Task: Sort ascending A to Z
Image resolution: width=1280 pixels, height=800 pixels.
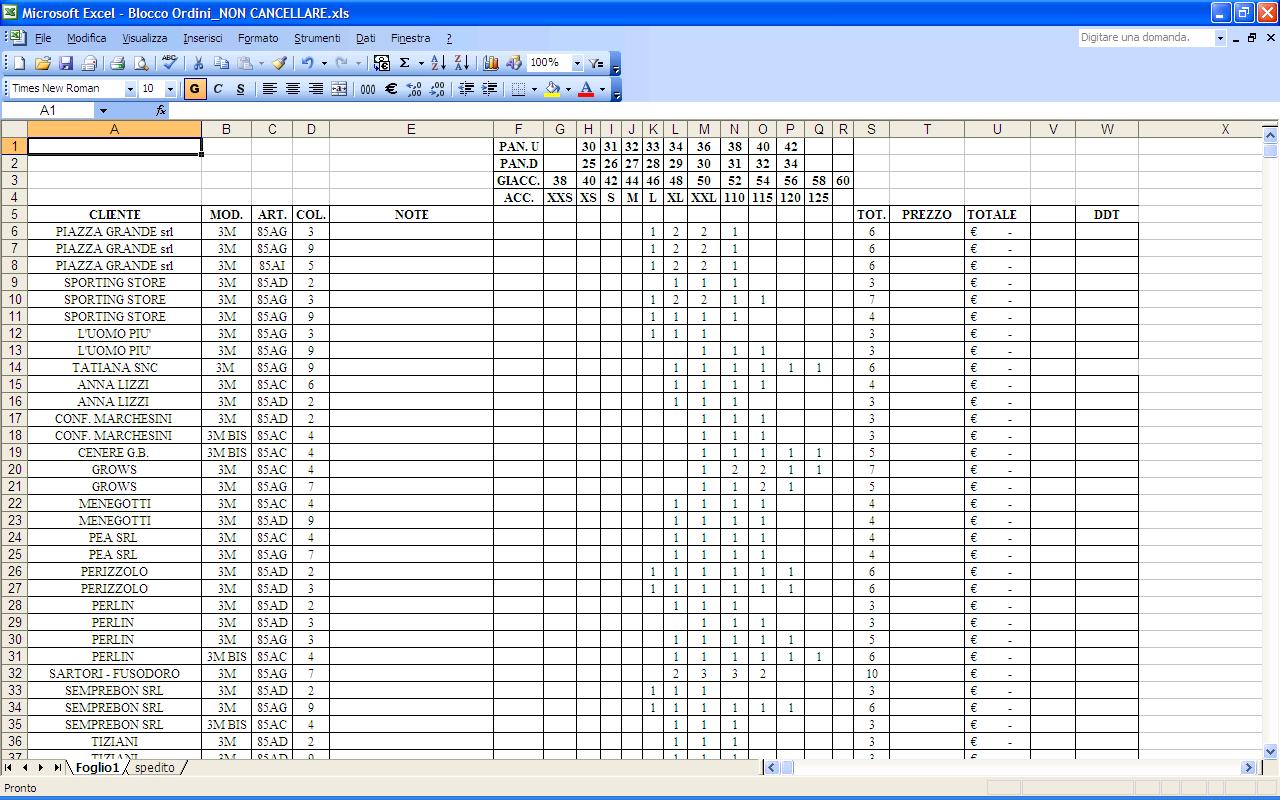Action: (x=438, y=63)
